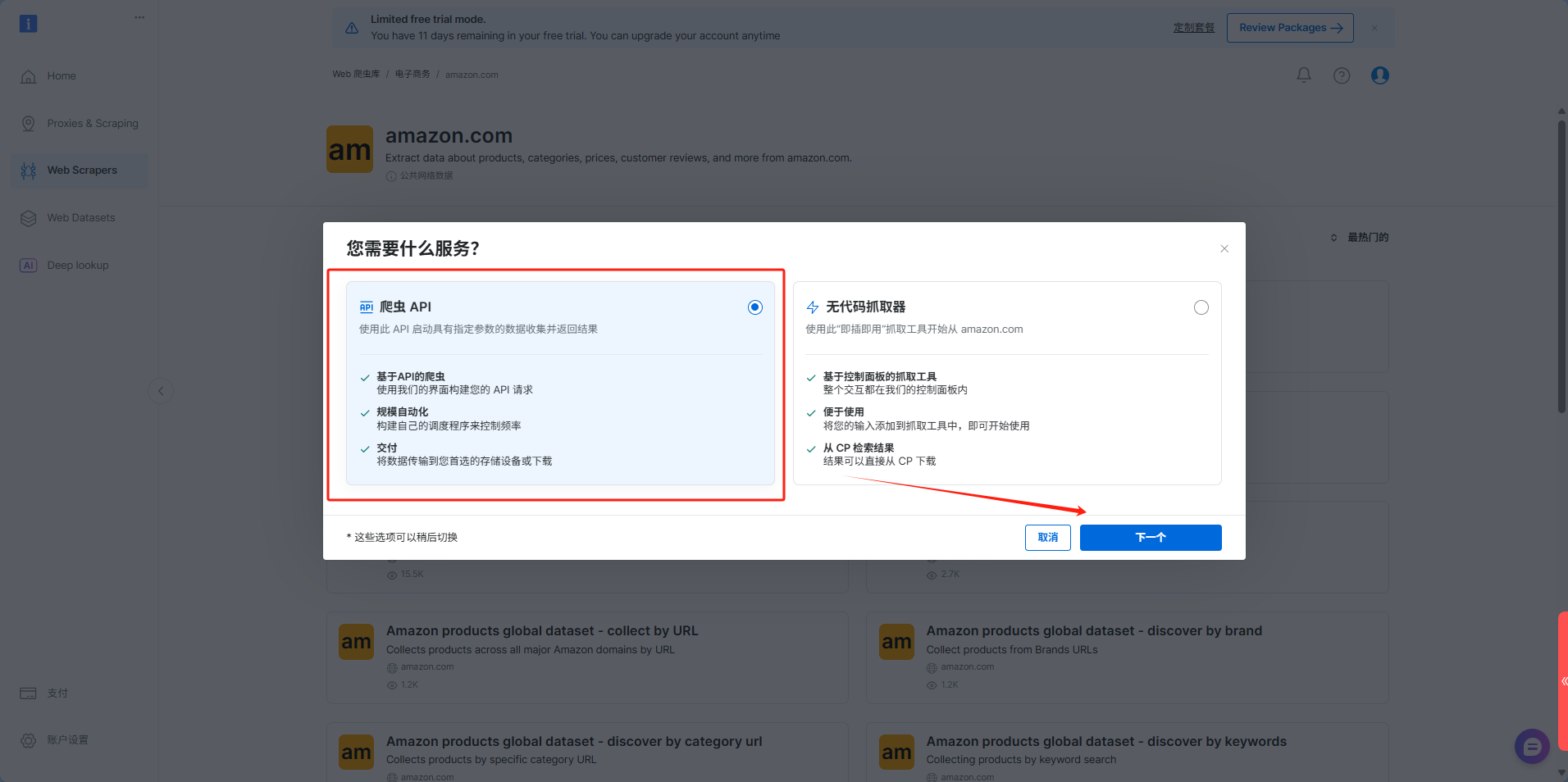Open Web Datasets in the sidebar
The image size is (1568, 782).
point(80,217)
